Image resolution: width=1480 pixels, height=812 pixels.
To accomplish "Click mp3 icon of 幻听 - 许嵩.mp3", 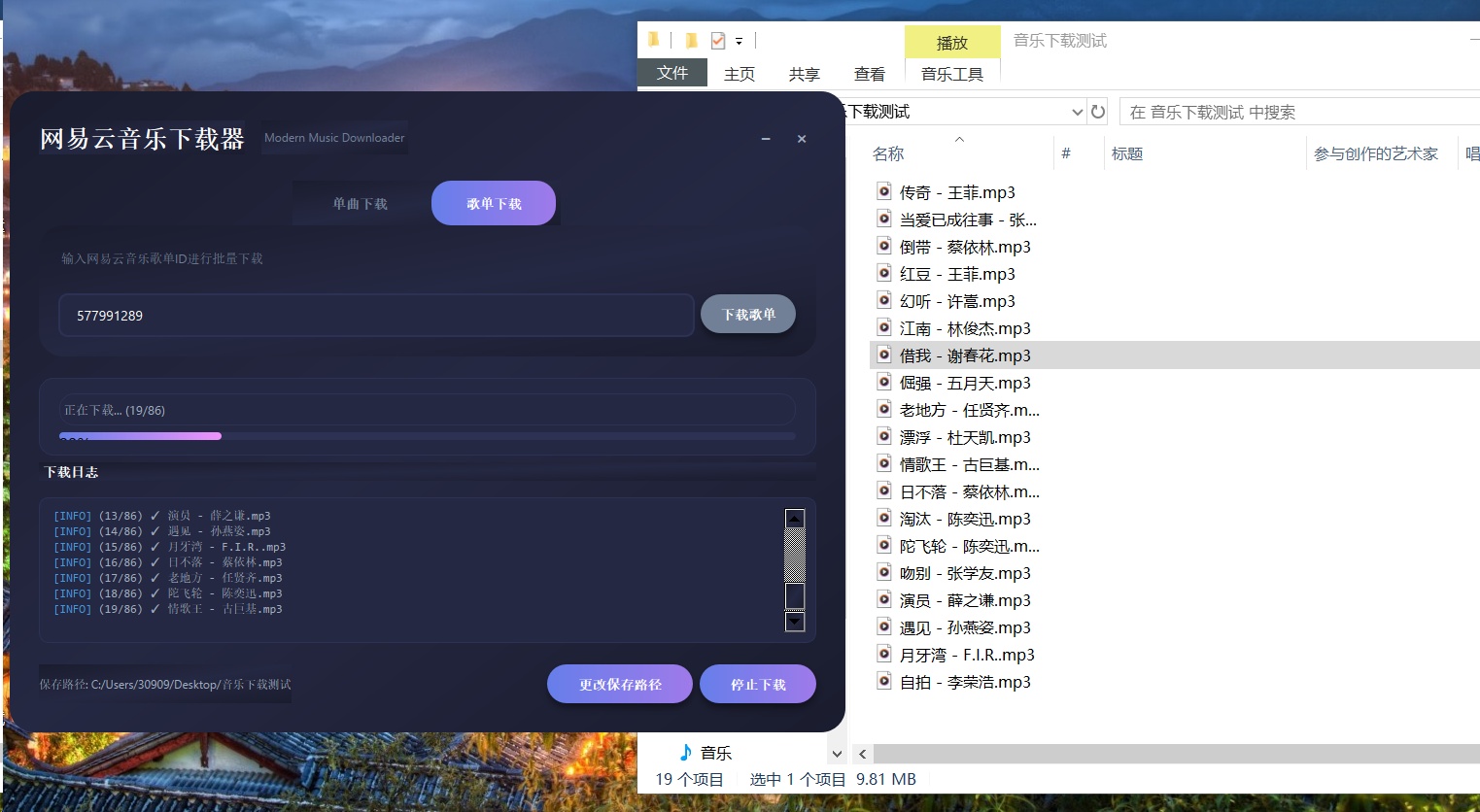I will tap(884, 300).
